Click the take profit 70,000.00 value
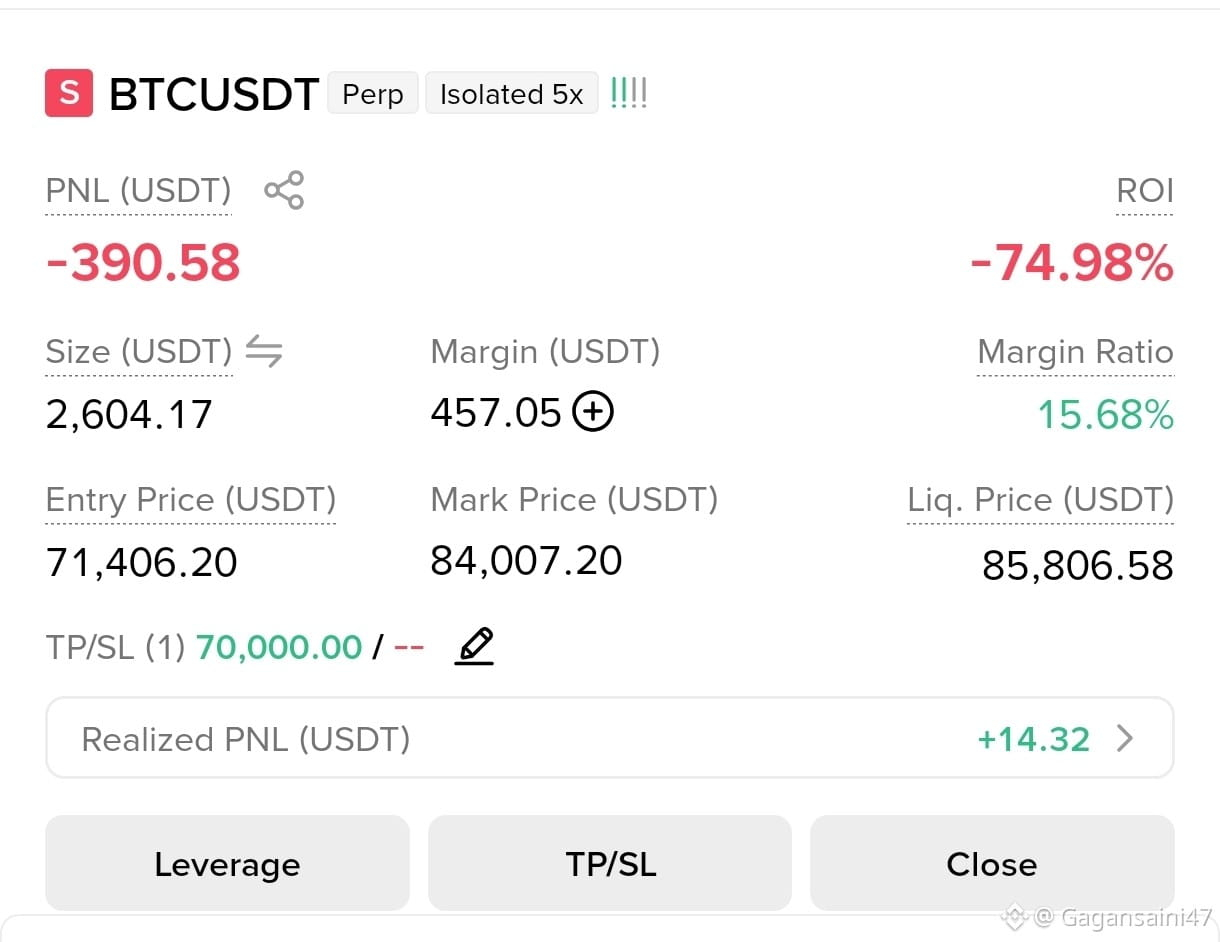Image resolution: width=1220 pixels, height=942 pixels. tap(279, 648)
